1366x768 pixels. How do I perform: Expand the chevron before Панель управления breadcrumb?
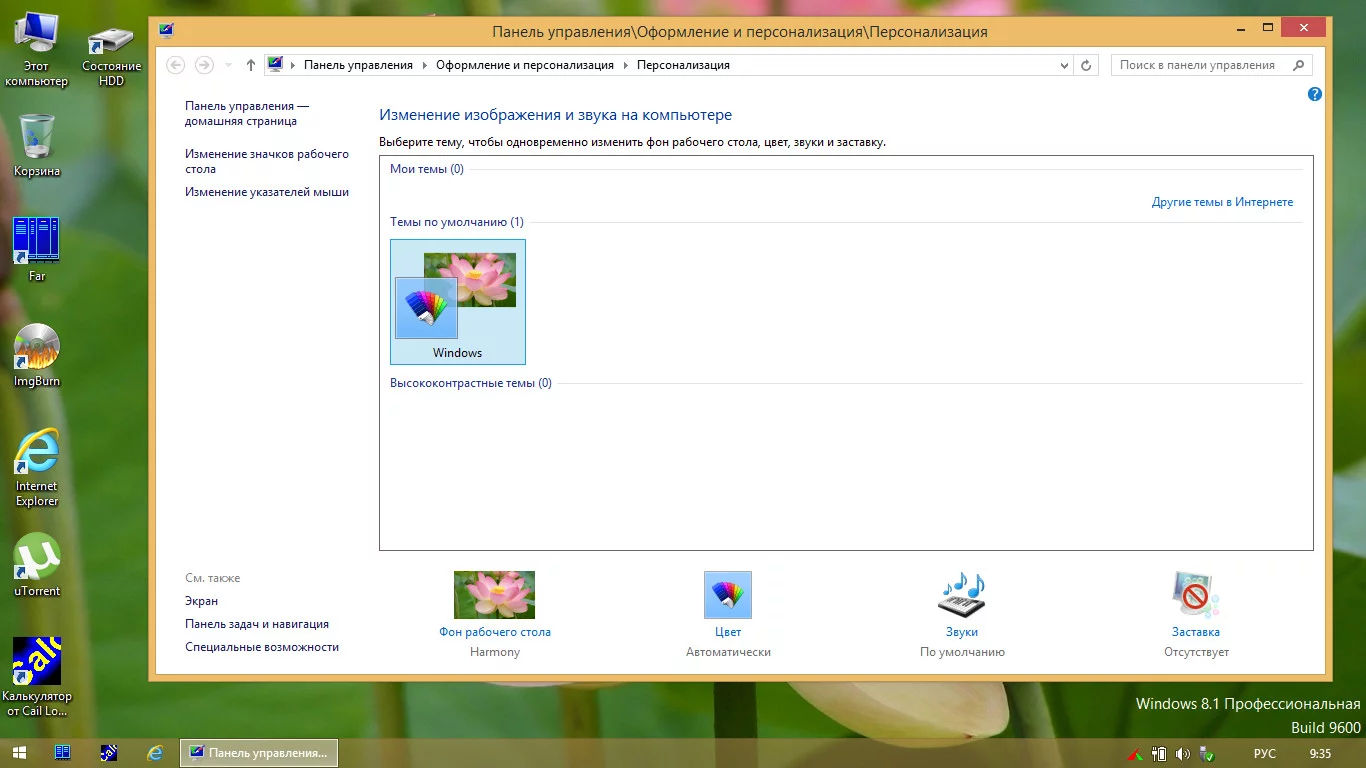(x=294, y=65)
